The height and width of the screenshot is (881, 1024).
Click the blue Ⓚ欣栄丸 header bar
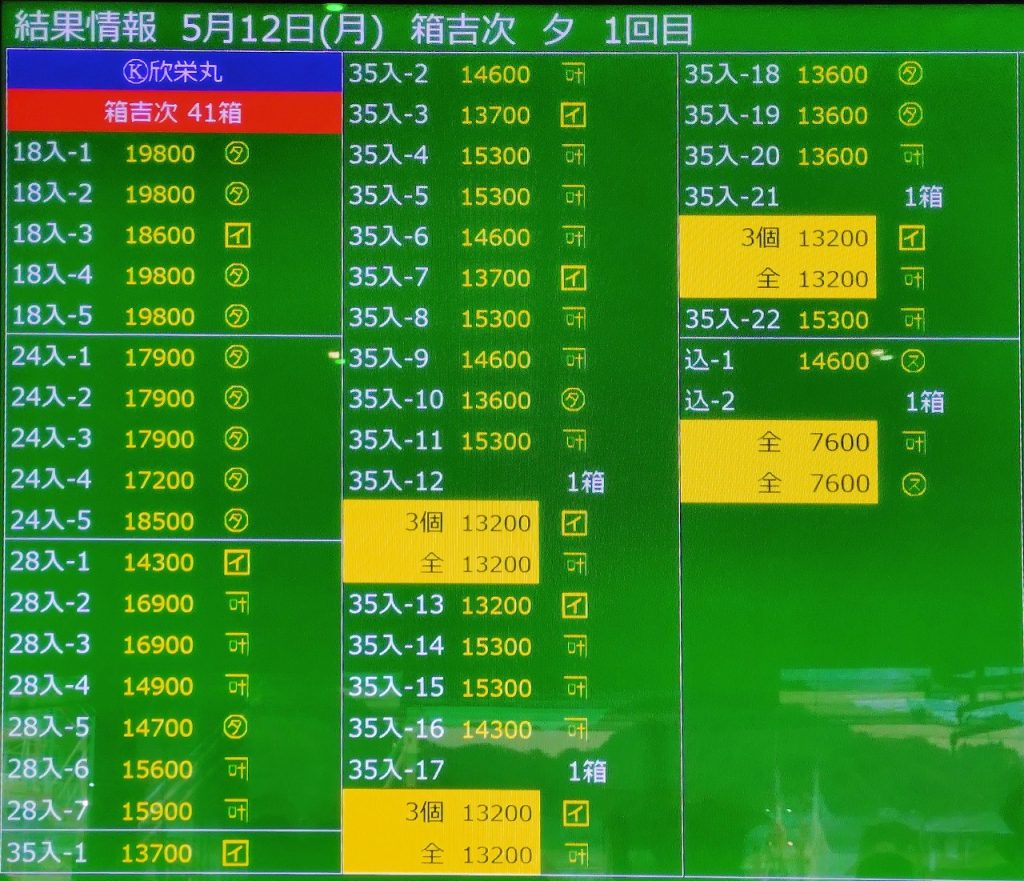174,72
